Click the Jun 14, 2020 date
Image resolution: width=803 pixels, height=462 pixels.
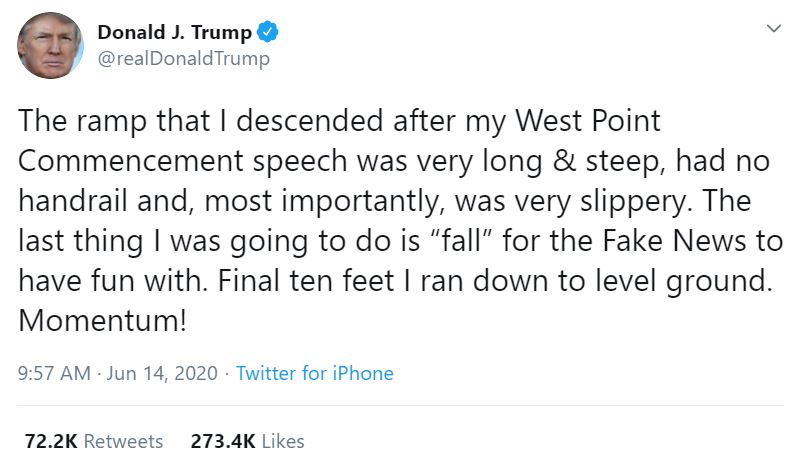162,373
